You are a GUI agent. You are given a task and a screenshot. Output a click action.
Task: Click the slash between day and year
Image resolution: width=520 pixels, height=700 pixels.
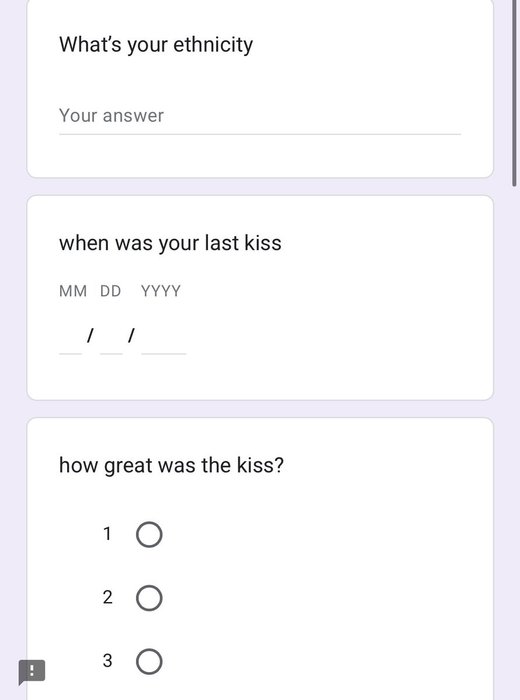(131, 335)
